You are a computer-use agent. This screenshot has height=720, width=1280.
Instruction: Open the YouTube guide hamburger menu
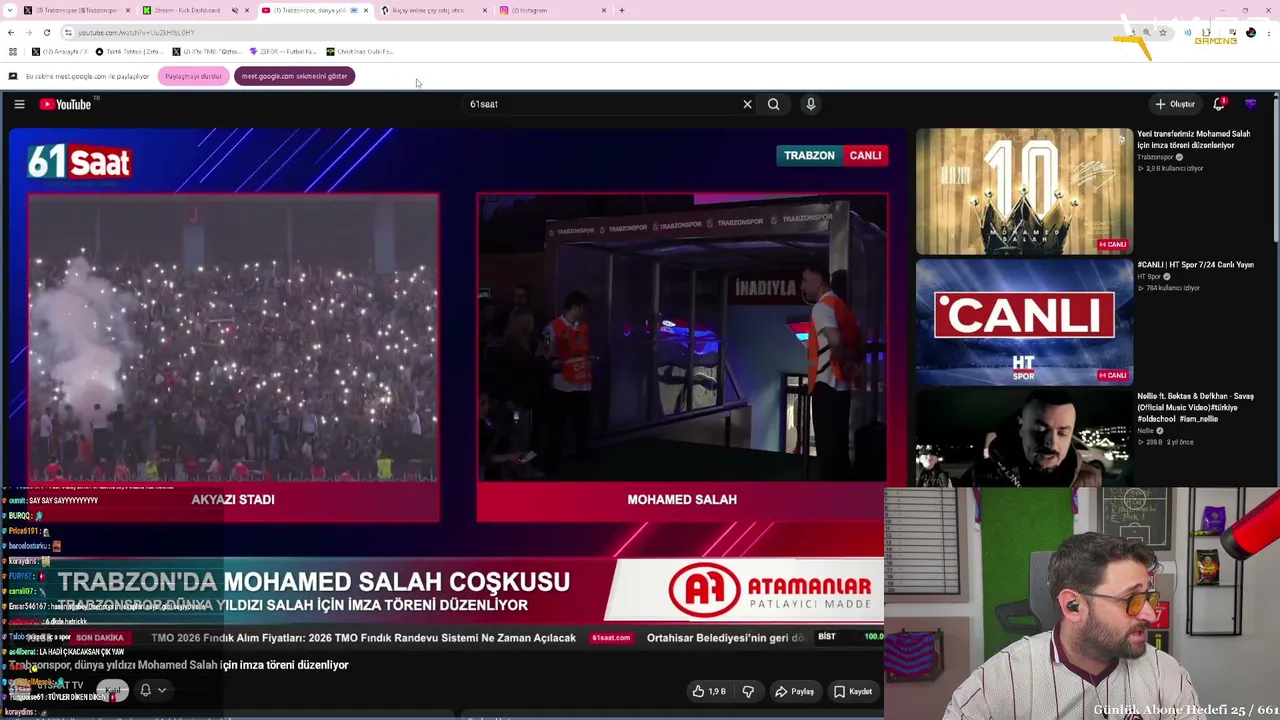(x=19, y=104)
